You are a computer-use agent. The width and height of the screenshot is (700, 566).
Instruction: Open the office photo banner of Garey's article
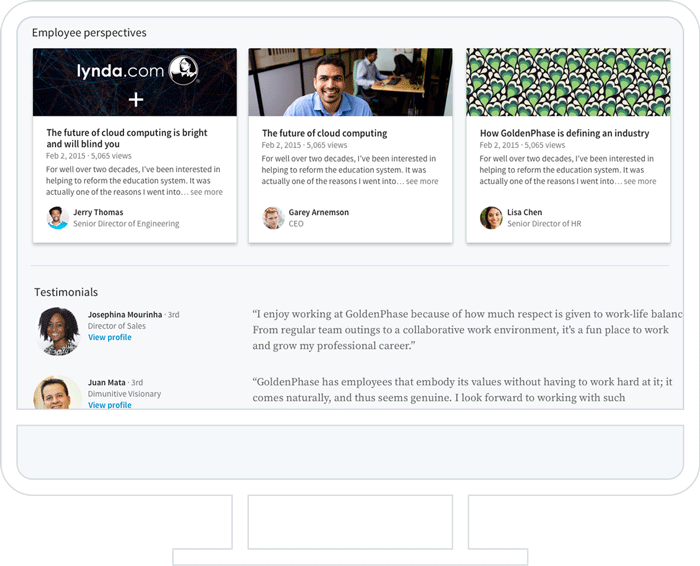pos(350,82)
